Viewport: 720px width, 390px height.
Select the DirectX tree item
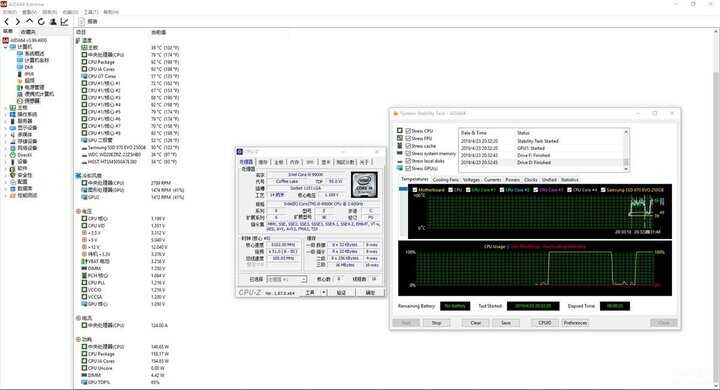(x=21, y=155)
